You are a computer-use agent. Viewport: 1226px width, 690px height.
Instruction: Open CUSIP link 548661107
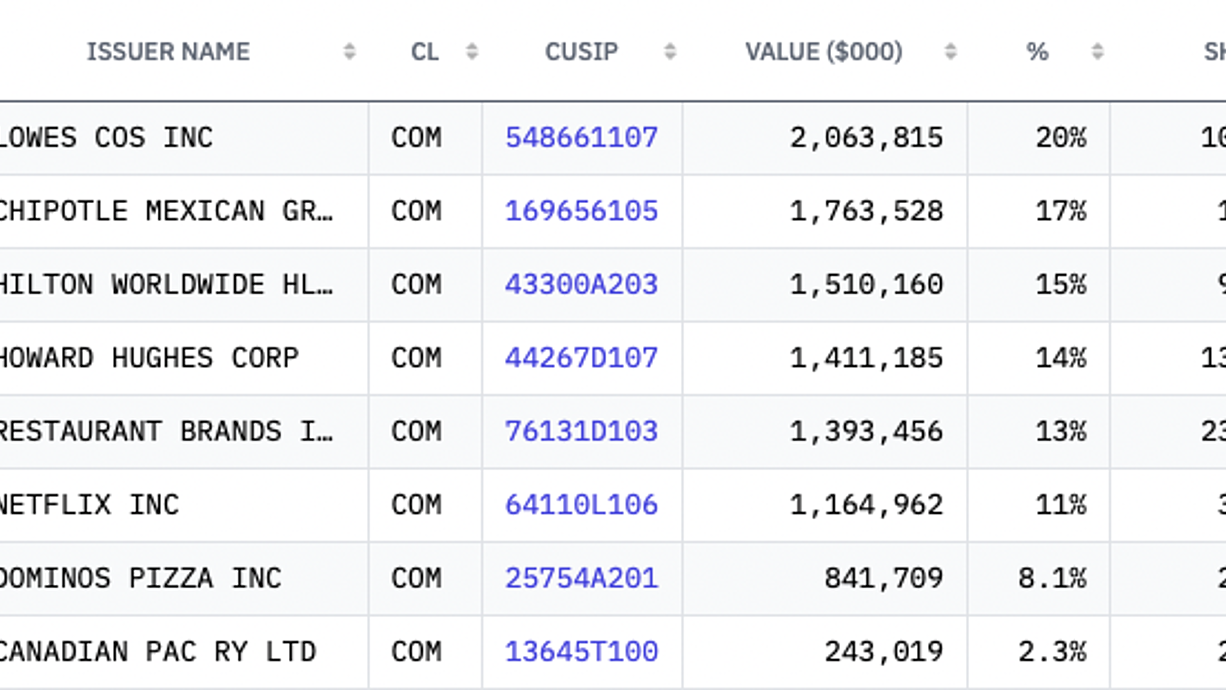point(582,138)
